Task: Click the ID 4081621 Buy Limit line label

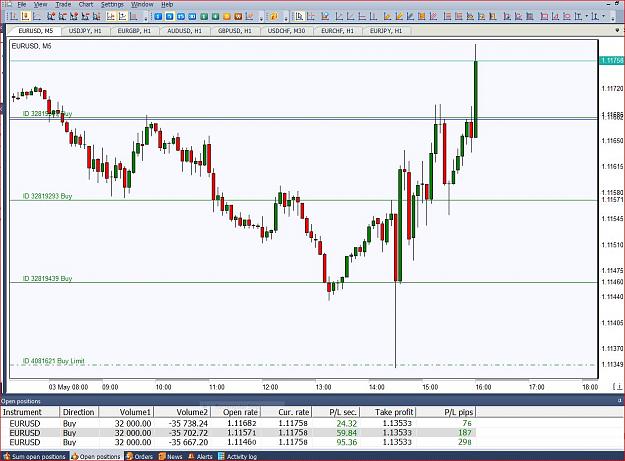Action: (53, 361)
